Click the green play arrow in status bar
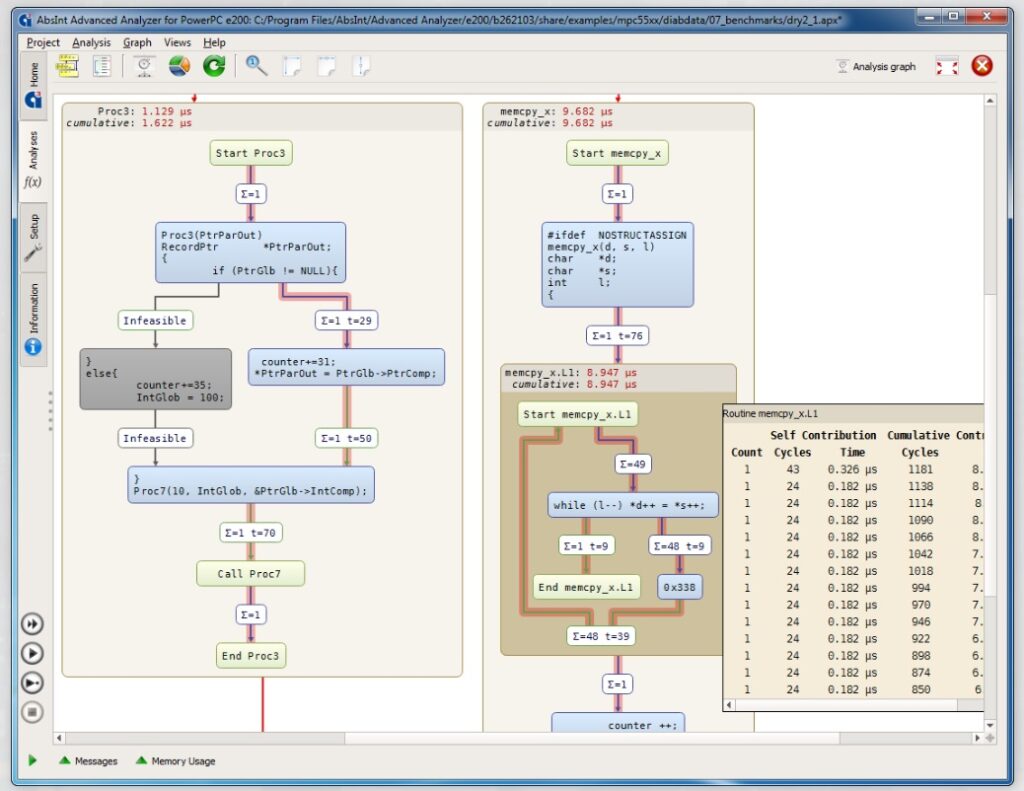Image resolution: width=1024 pixels, height=791 pixels. coord(33,760)
